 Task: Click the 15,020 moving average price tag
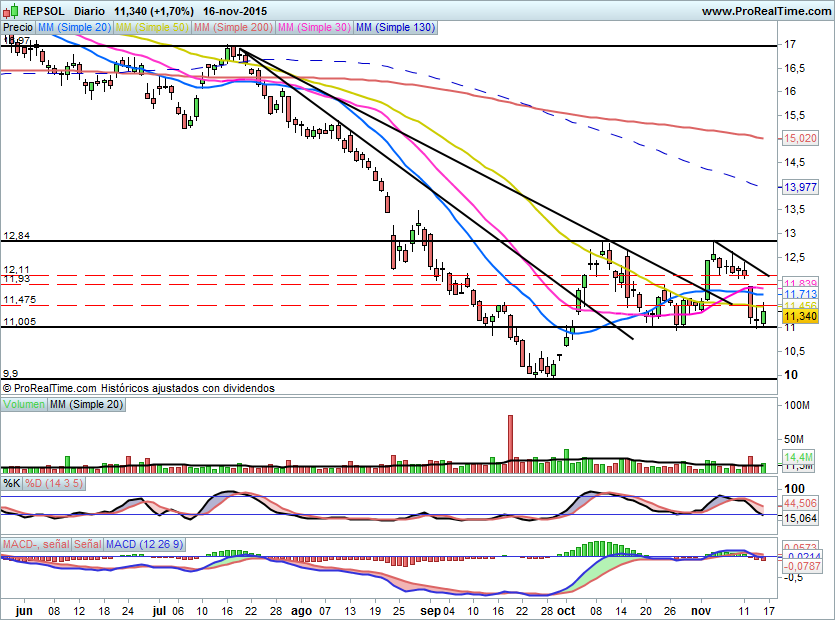click(x=802, y=139)
